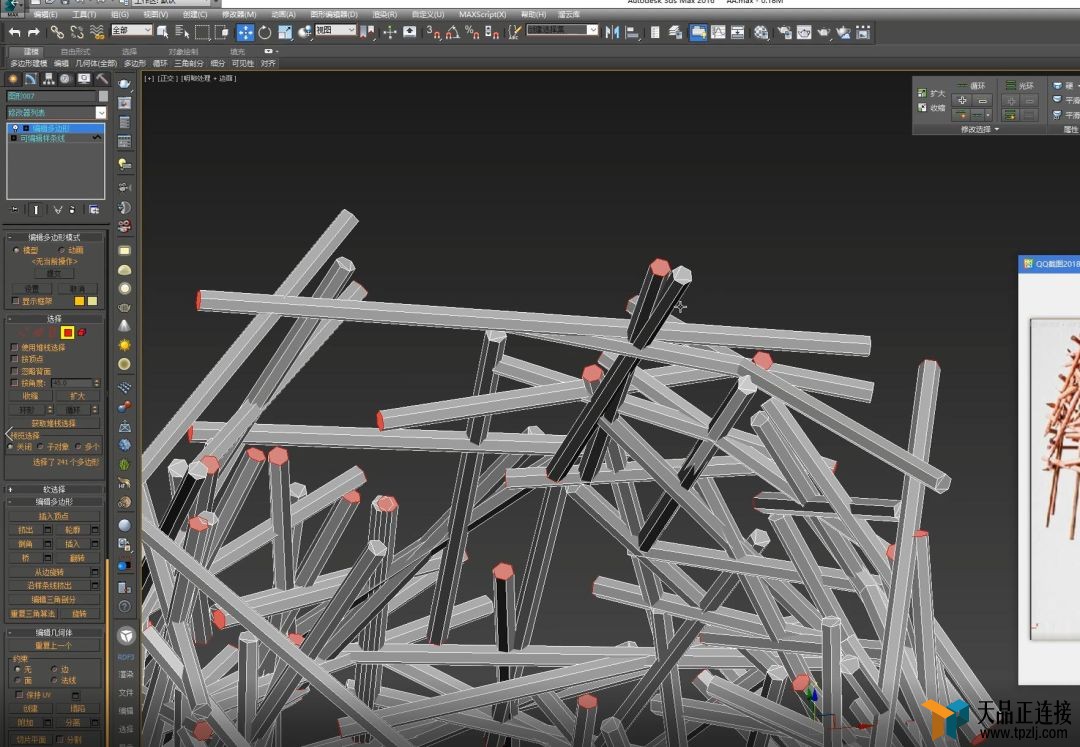Viewport: 1080px width, 747px height.
Task: Click the 挤出 (Extrude) button
Action: [25, 530]
